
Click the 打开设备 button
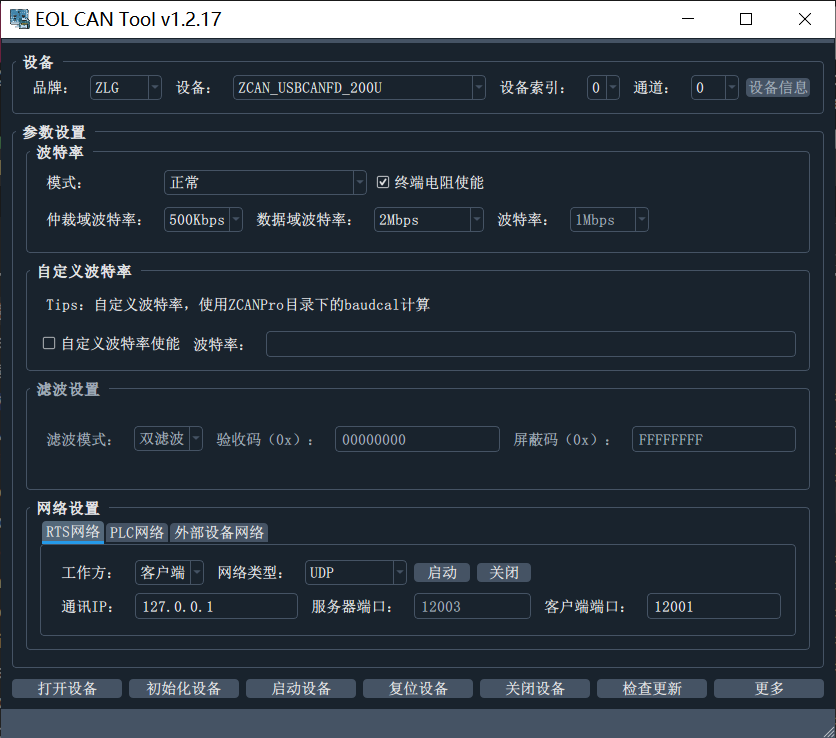click(x=67, y=688)
